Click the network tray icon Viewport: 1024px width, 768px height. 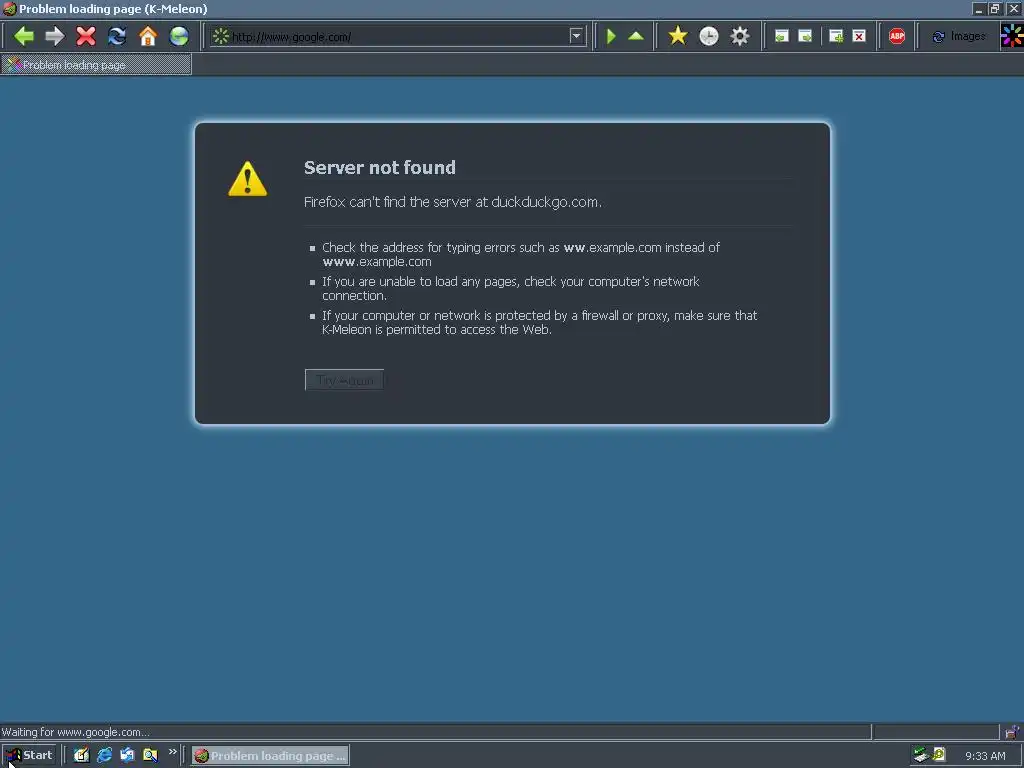click(x=921, y=755)
